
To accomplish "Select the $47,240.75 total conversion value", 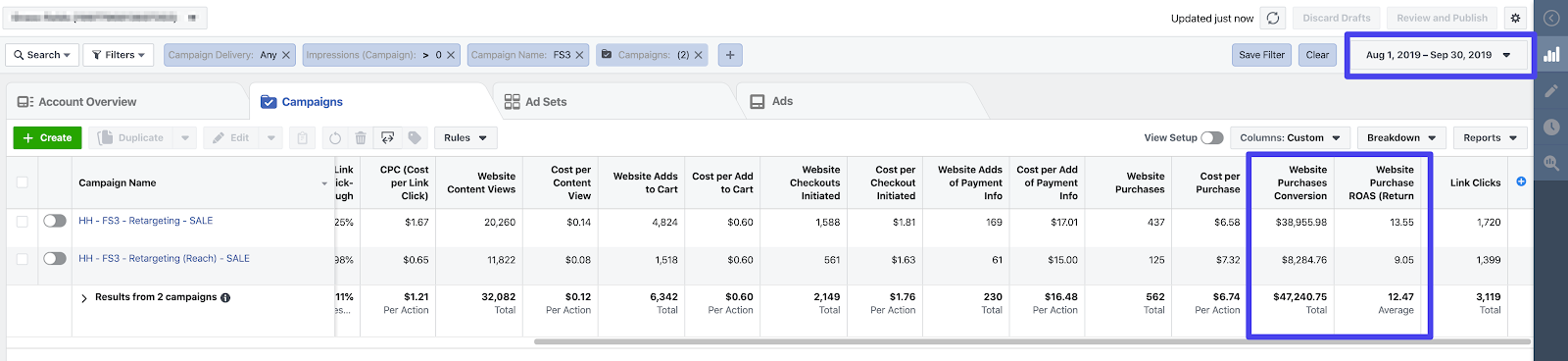I will pos(1299,296).
